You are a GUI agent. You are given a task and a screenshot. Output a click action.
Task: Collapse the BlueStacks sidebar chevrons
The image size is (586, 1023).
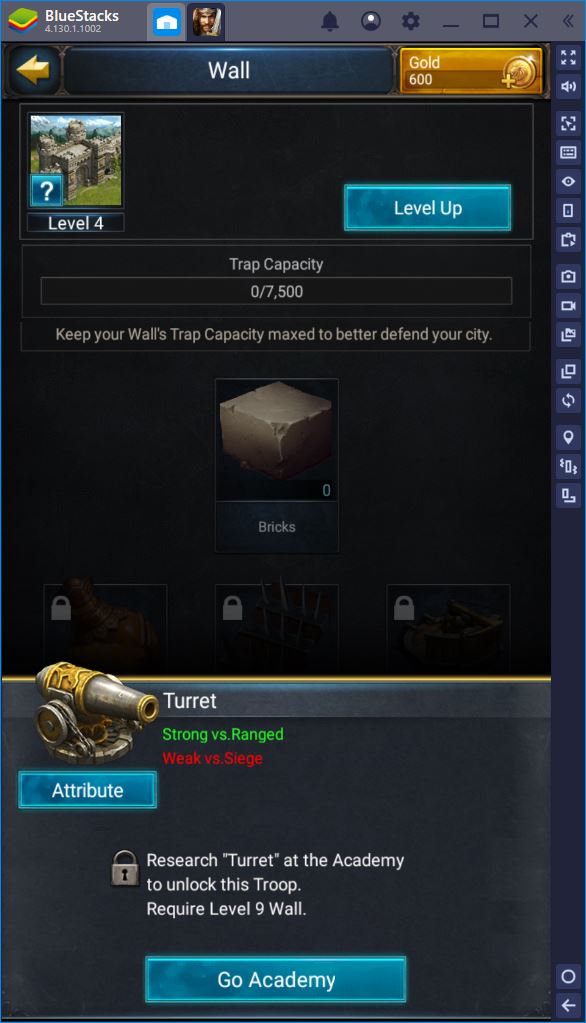point(568,22)
